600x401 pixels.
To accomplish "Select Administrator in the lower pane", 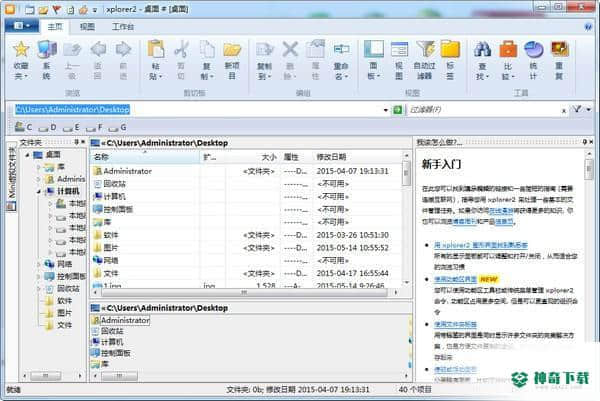I will (125, 320).
